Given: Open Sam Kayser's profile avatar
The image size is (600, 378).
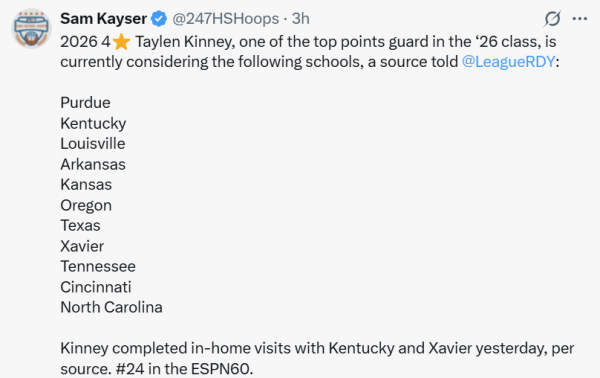Looking at the screenshot, I should pos(31,28).
